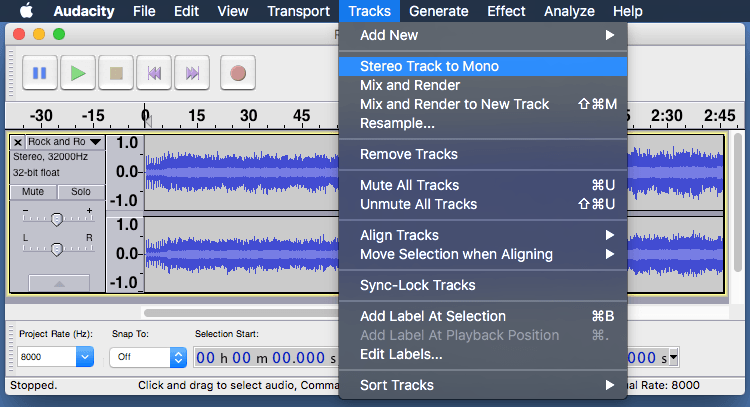Screen dimensions: 750x407
Task: Choose Unmute All Tracks
Action: (x=483, y=204)
